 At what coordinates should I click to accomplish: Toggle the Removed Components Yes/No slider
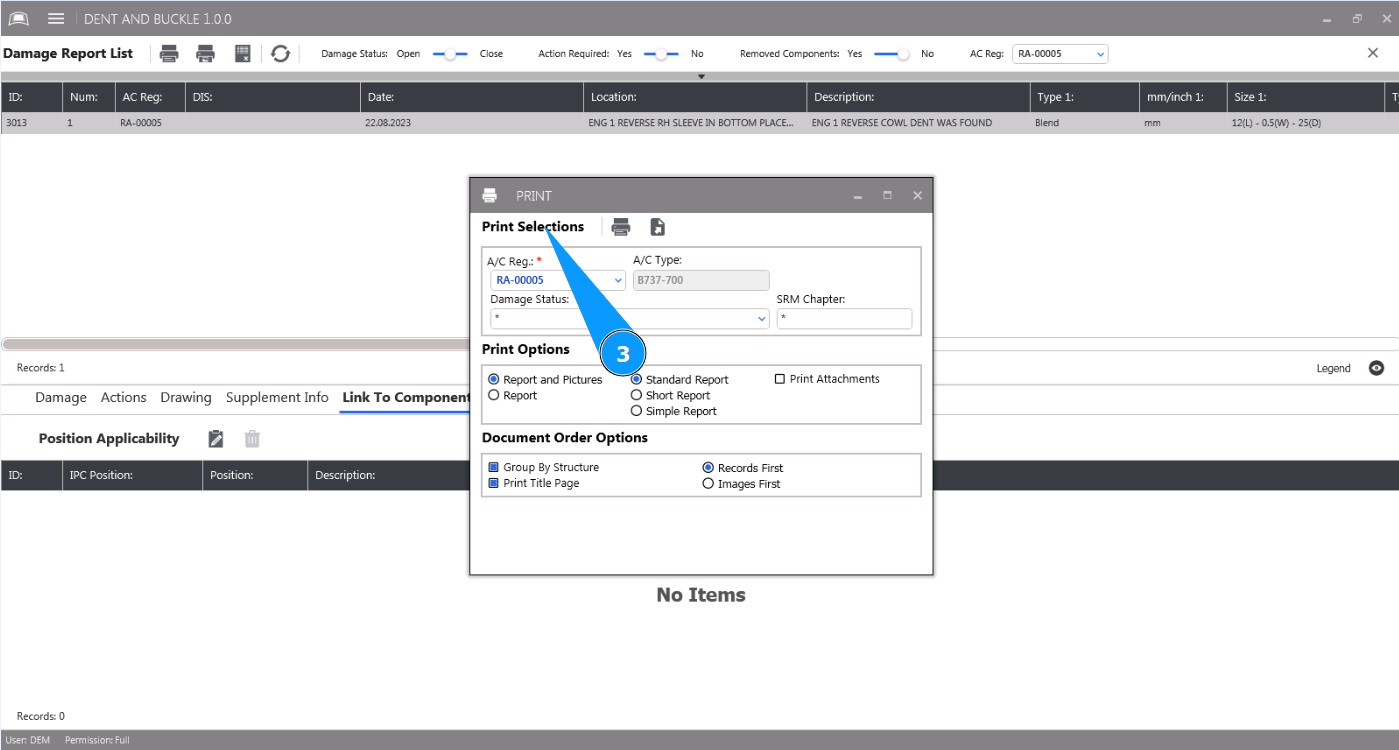point(892,54)
